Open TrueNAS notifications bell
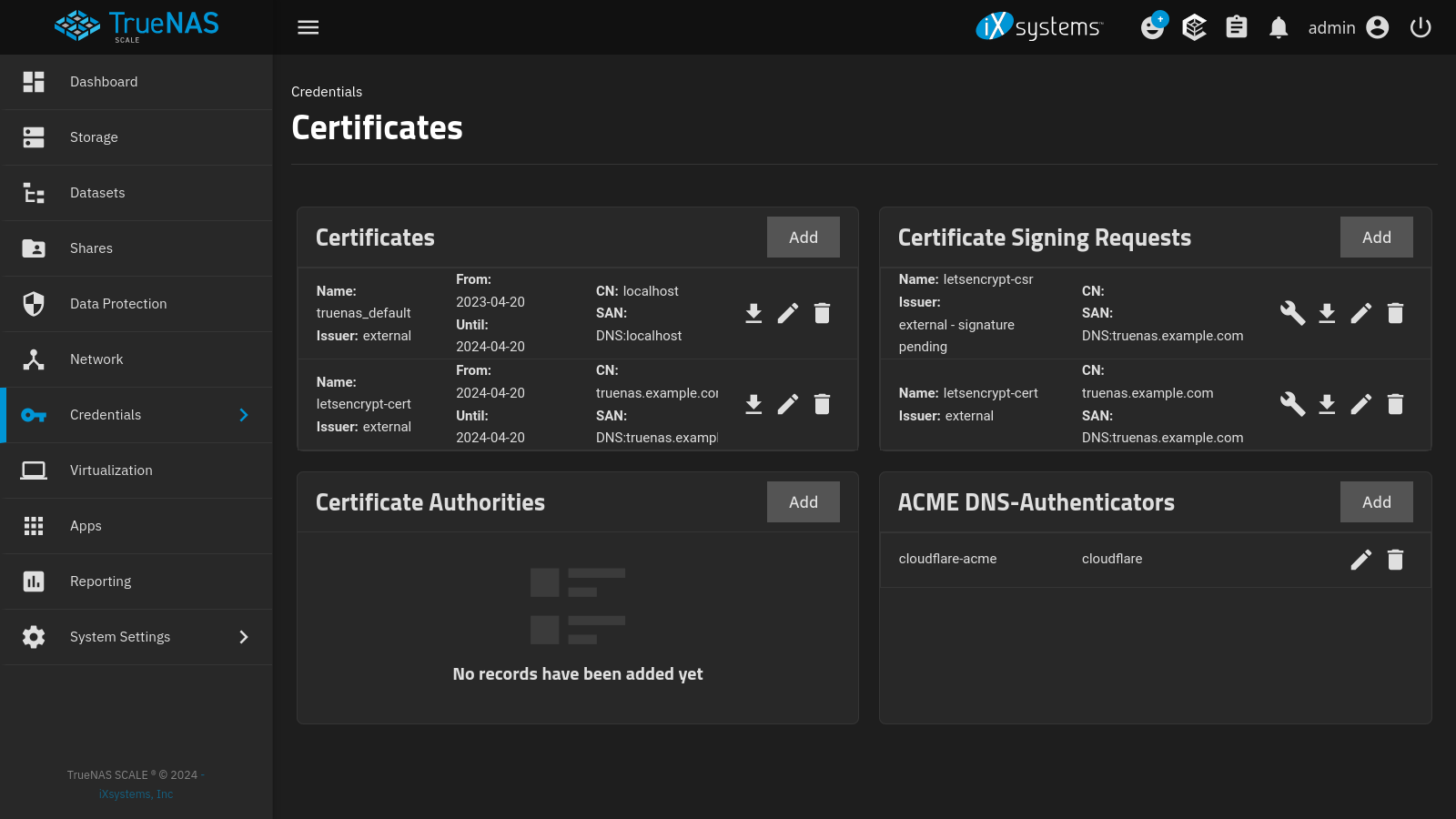This screenshot has width=1456, height=819. click(x=1278, y=27)
